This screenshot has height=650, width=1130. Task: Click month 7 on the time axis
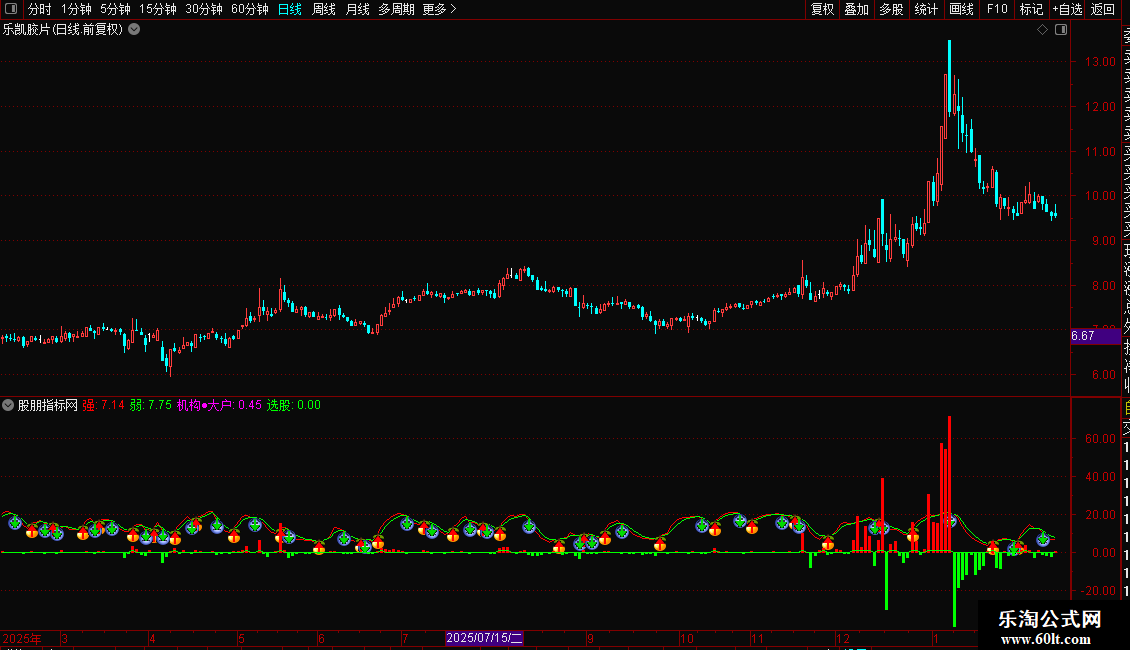(405, 638)
